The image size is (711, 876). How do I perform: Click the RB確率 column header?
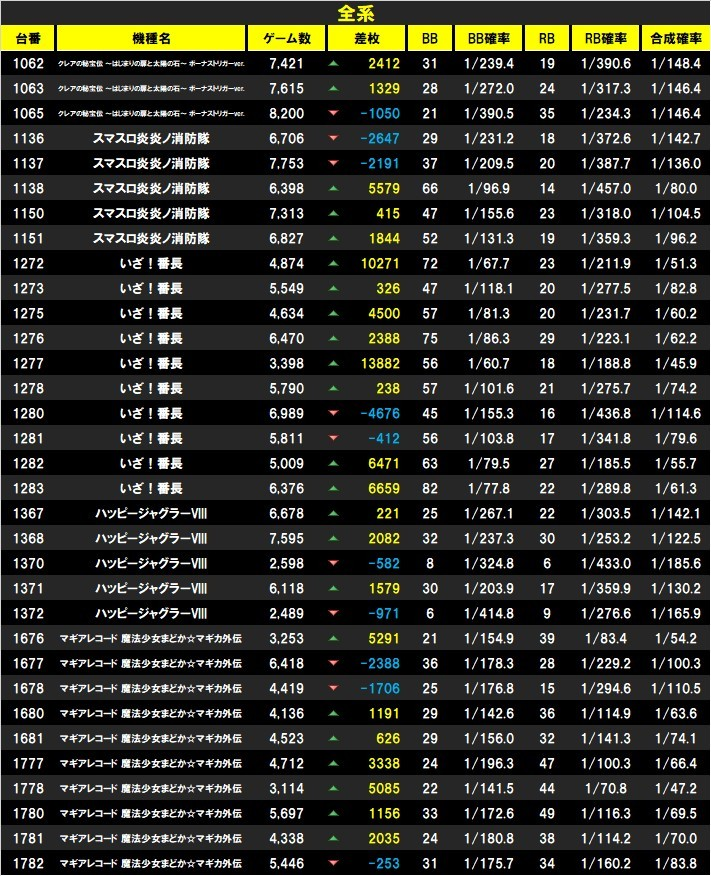click(x=605, y=39)
